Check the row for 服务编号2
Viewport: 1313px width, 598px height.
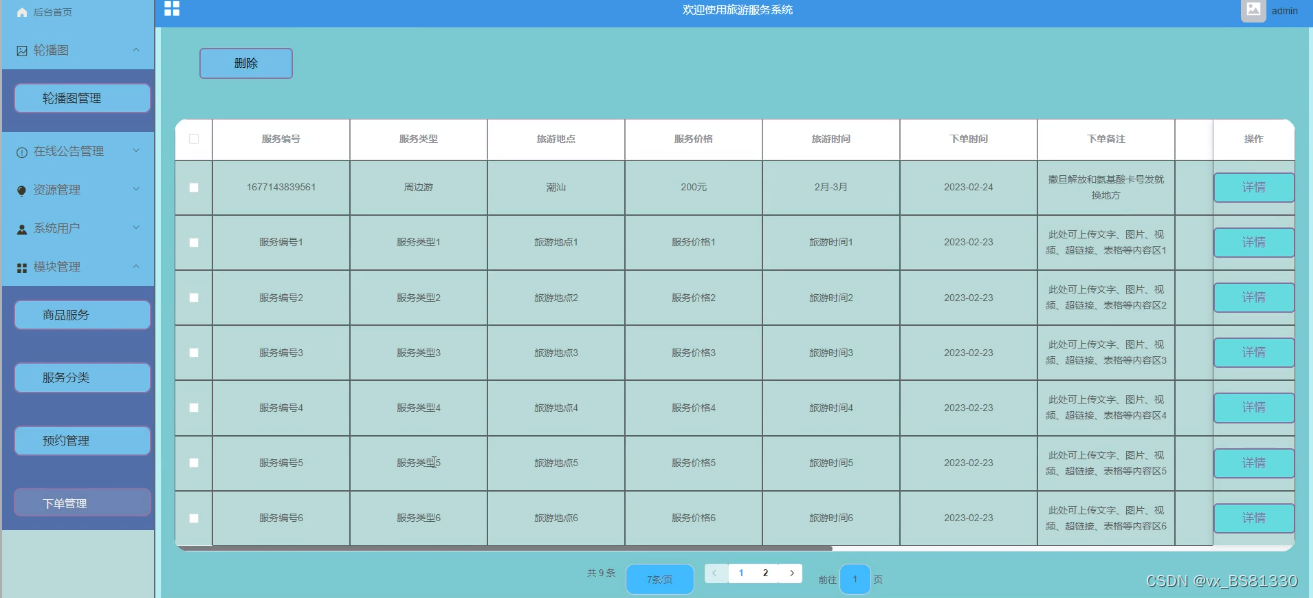(194, 297)
